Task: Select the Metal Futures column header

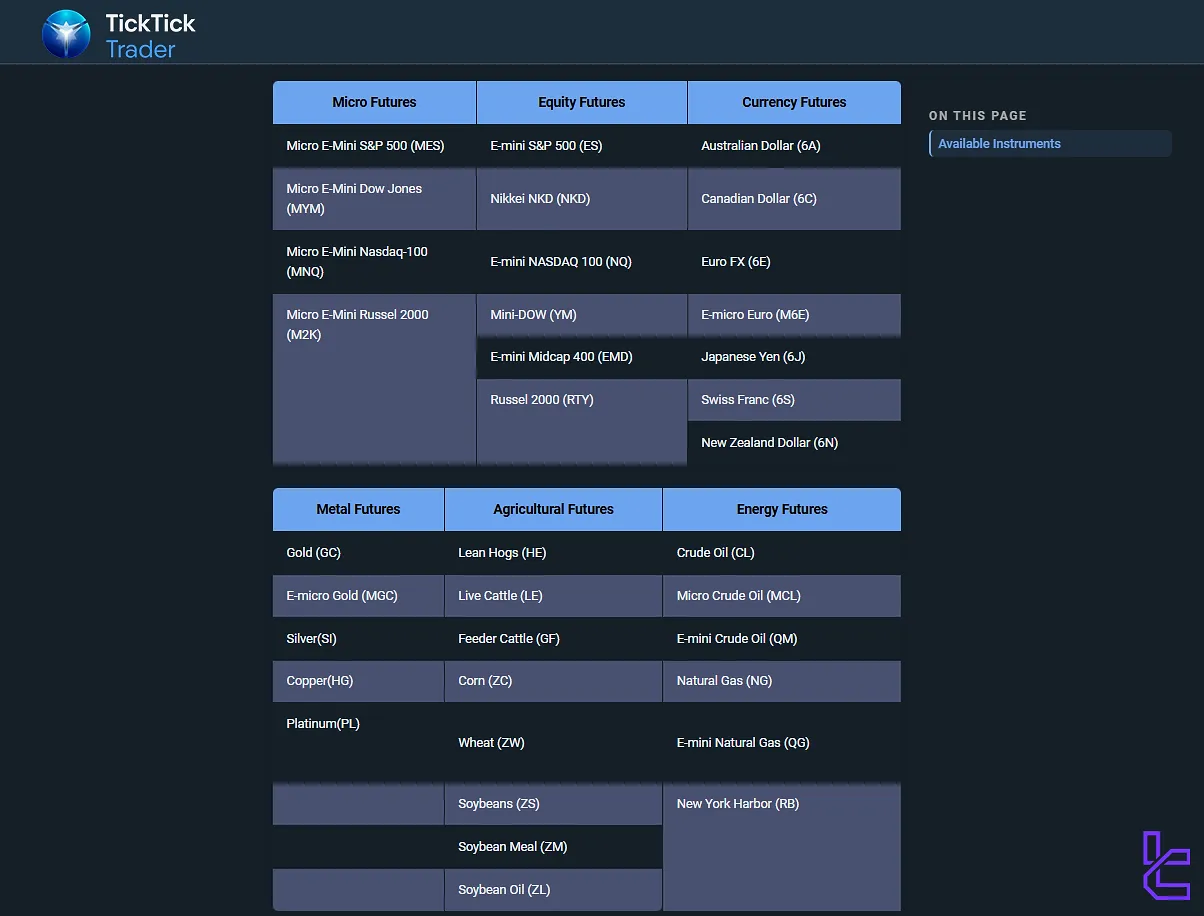Action: tap(357, 509)
